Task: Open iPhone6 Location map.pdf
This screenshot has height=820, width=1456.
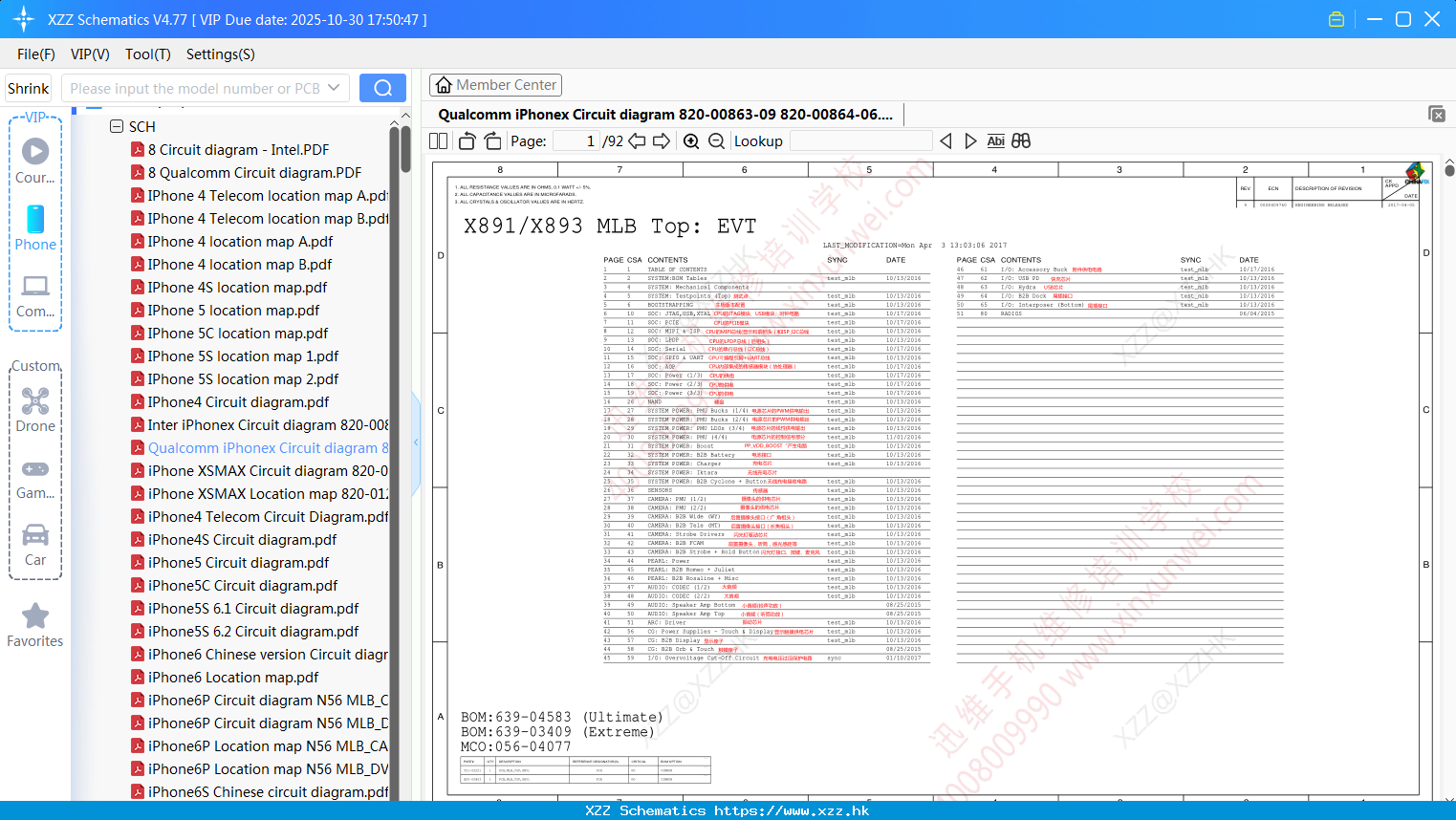Action: tap(233, 677)
